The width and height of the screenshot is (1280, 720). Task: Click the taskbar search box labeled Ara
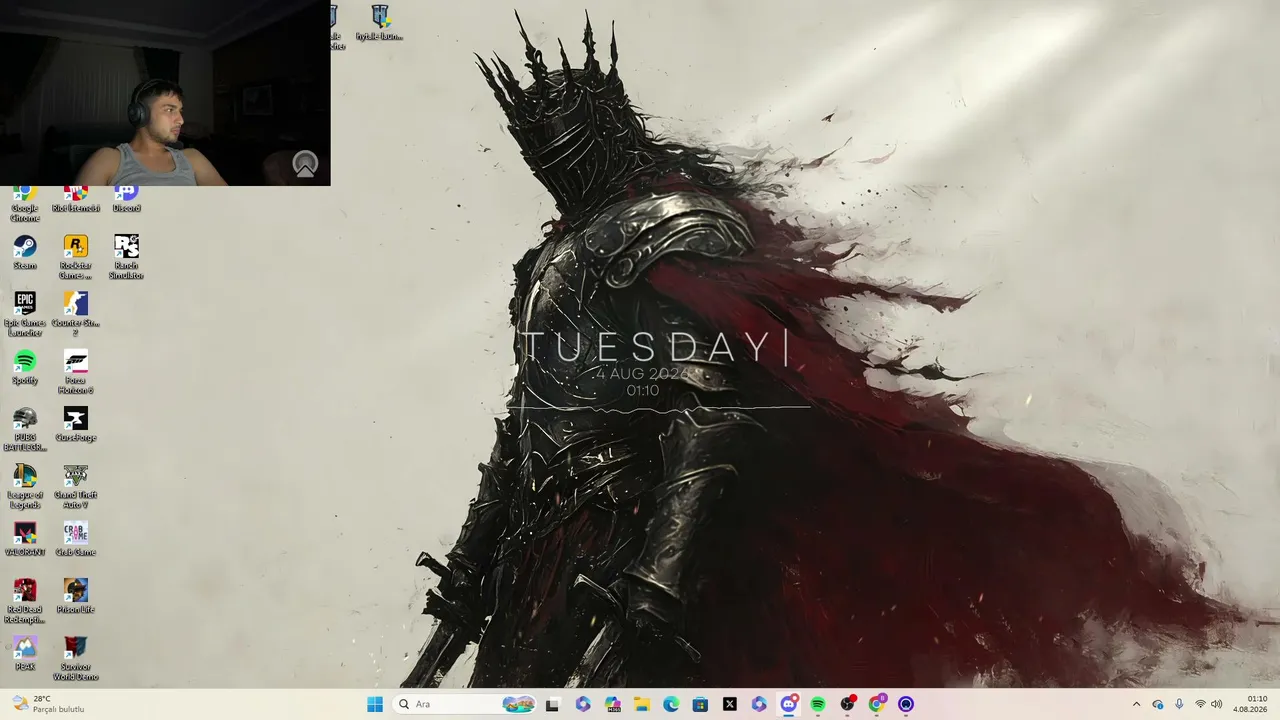point(465,704)
